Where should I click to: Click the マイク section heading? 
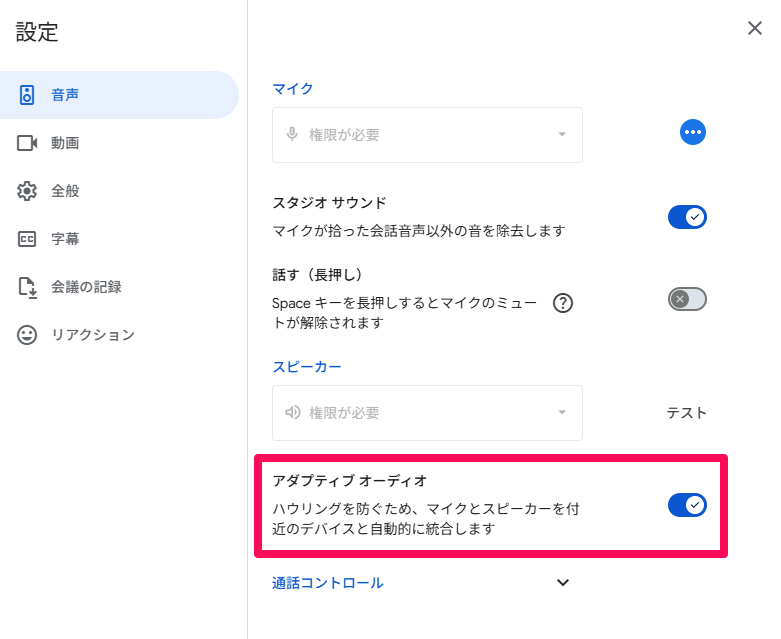coord(293,89)
